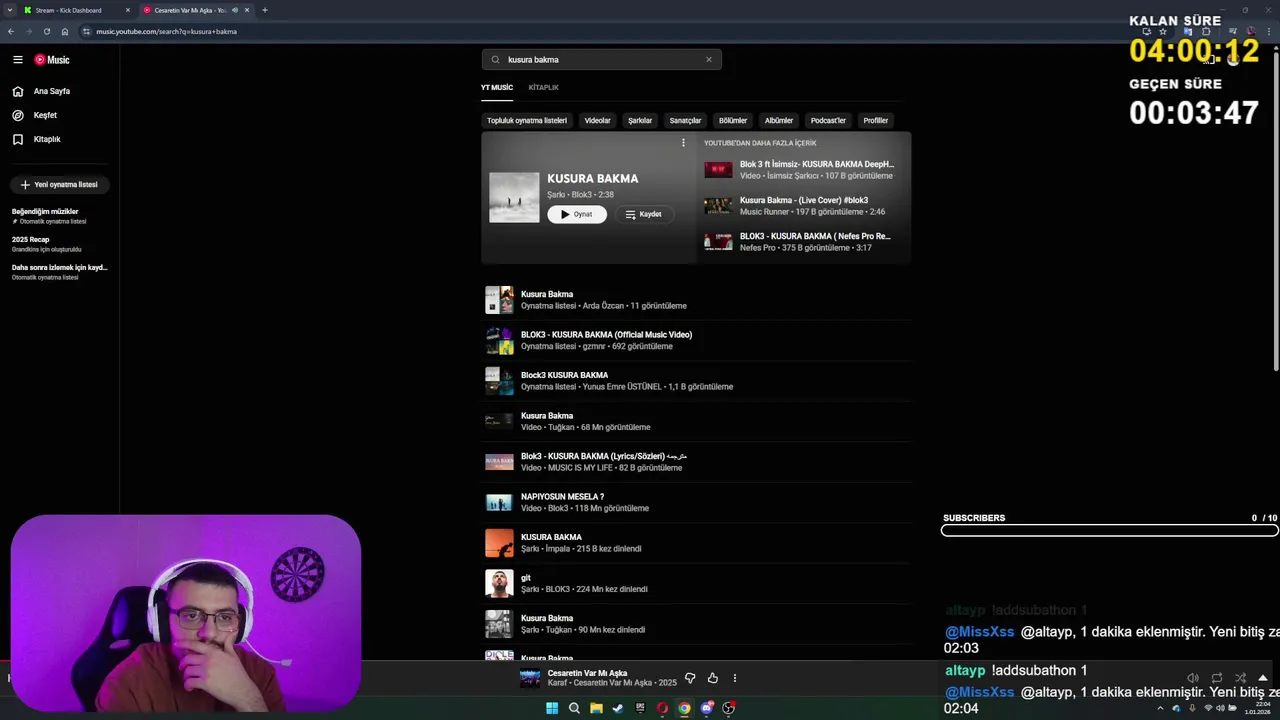
Task: Filter results by Sanatçılar
Action: [685, 120]
